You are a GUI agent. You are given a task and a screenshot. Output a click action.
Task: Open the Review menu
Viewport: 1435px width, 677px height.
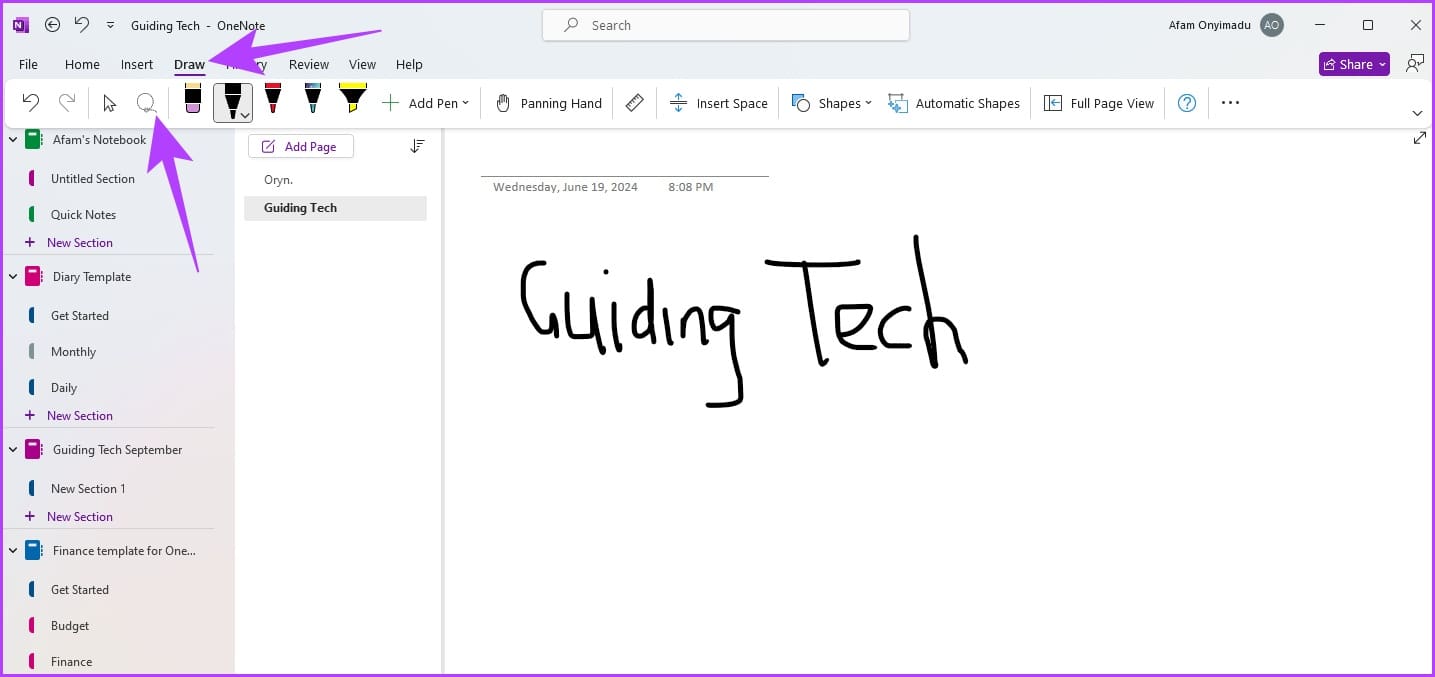click(x=308, y=63)
